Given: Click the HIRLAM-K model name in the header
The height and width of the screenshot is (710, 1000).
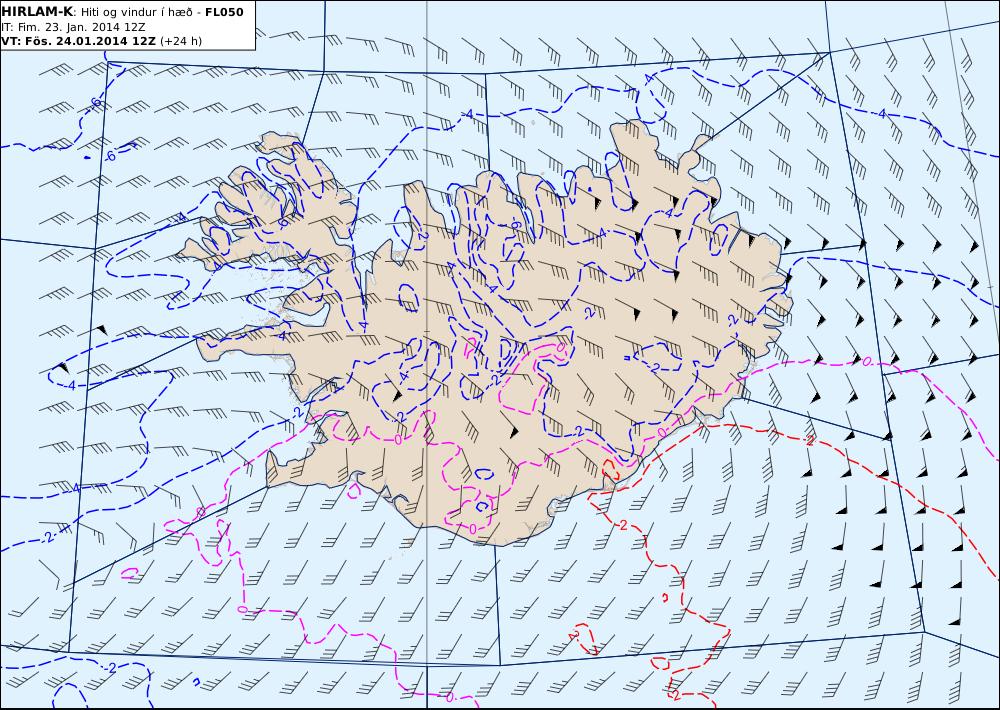Looking at the screenshot, I should click(38, 12).
